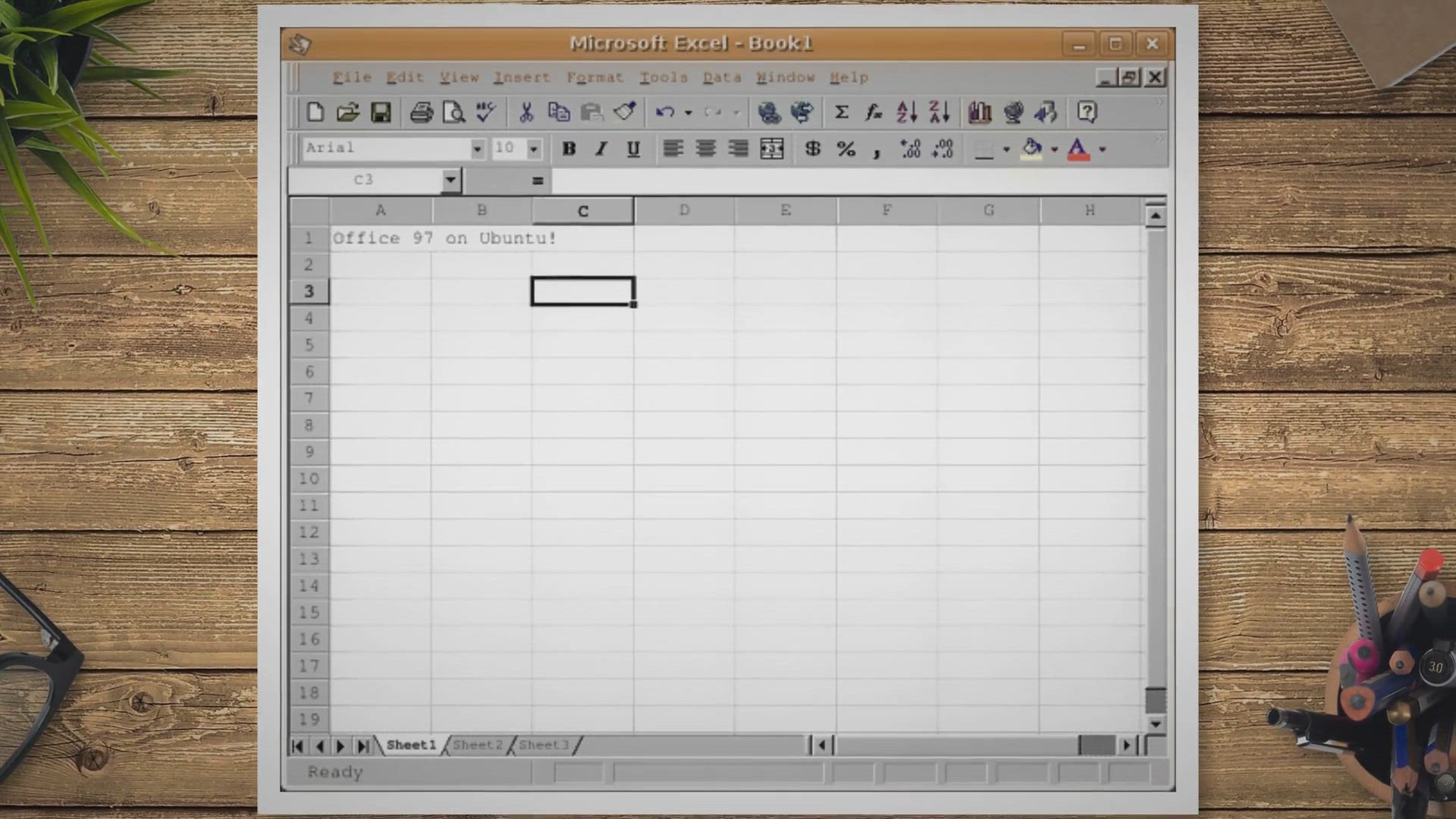Open the Paste Function fx icon
1456x819 pixels.
[x=874, y=112]
